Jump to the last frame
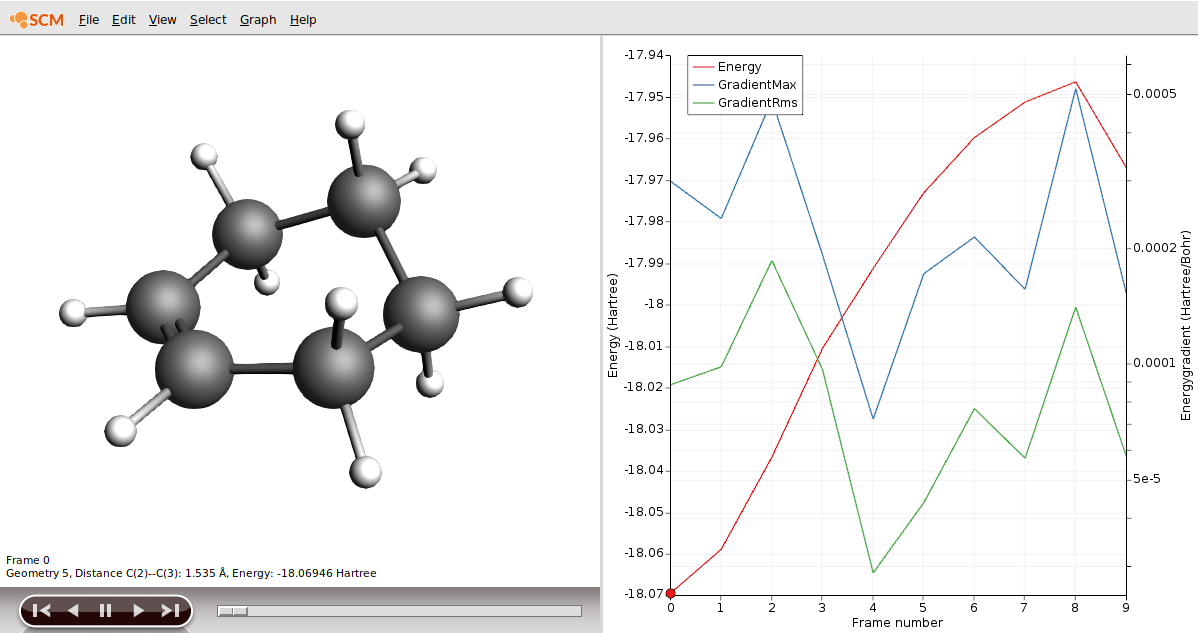The height and width of the screenshot is (633, 1198). [170, 610]
